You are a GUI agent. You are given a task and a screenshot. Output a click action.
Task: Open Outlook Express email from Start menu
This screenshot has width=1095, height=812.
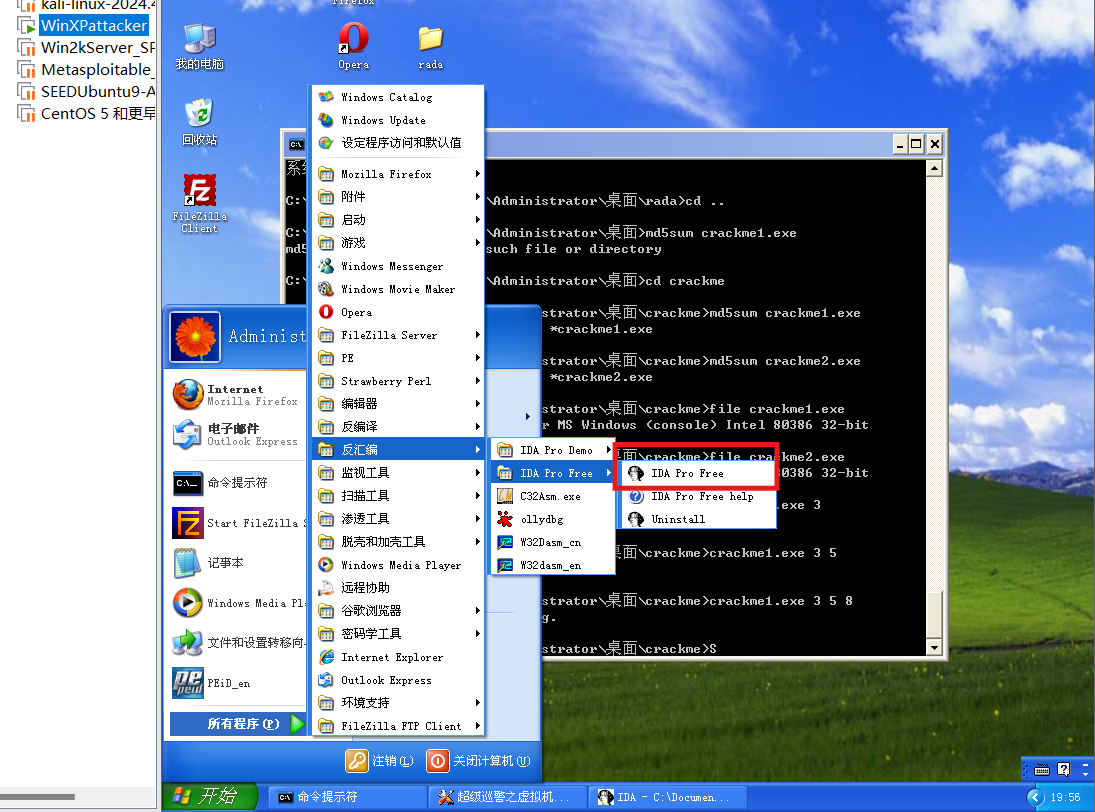tap(237, 434)
